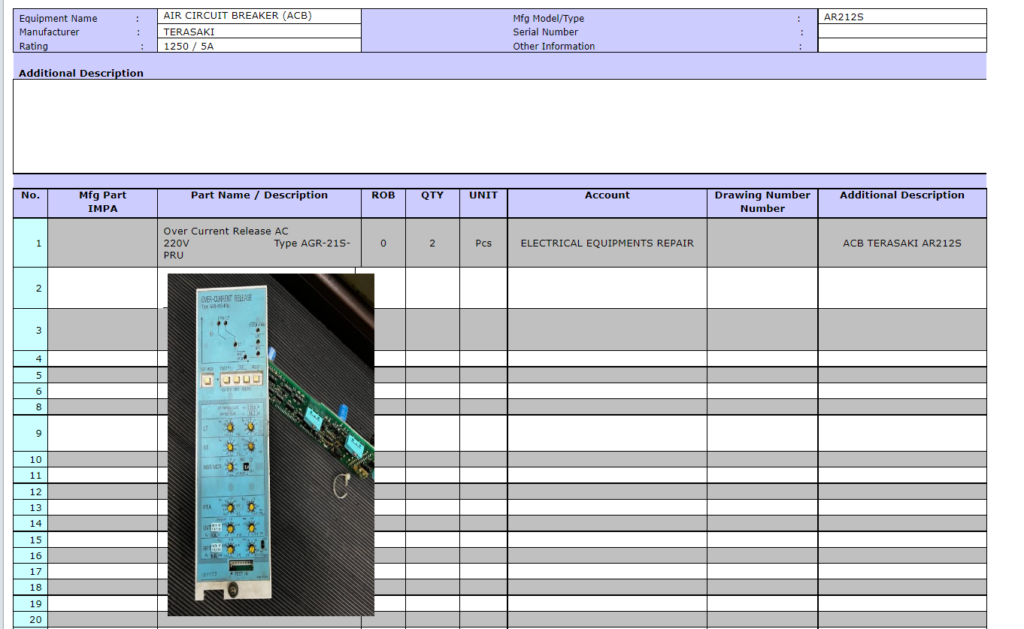Click the Account column header
The width and height of the screenshot is (1024, 629).
coord(607,196)
